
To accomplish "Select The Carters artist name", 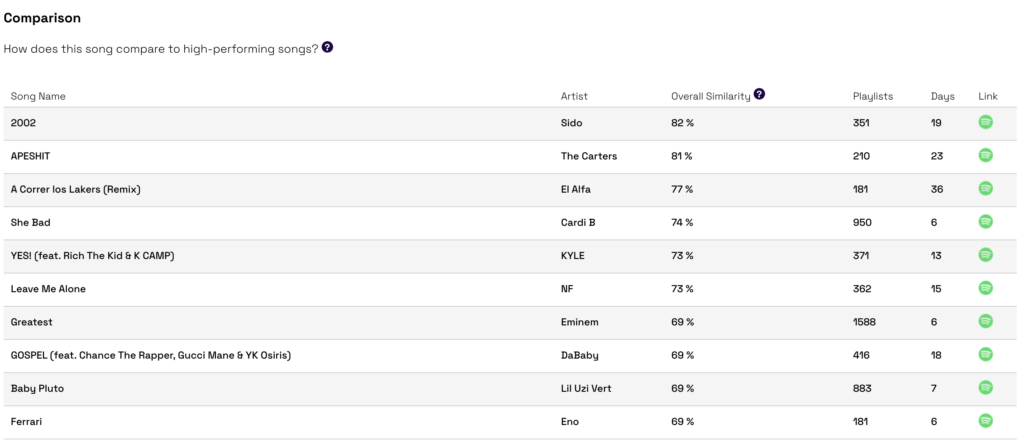I will click(x=588, y=156).
